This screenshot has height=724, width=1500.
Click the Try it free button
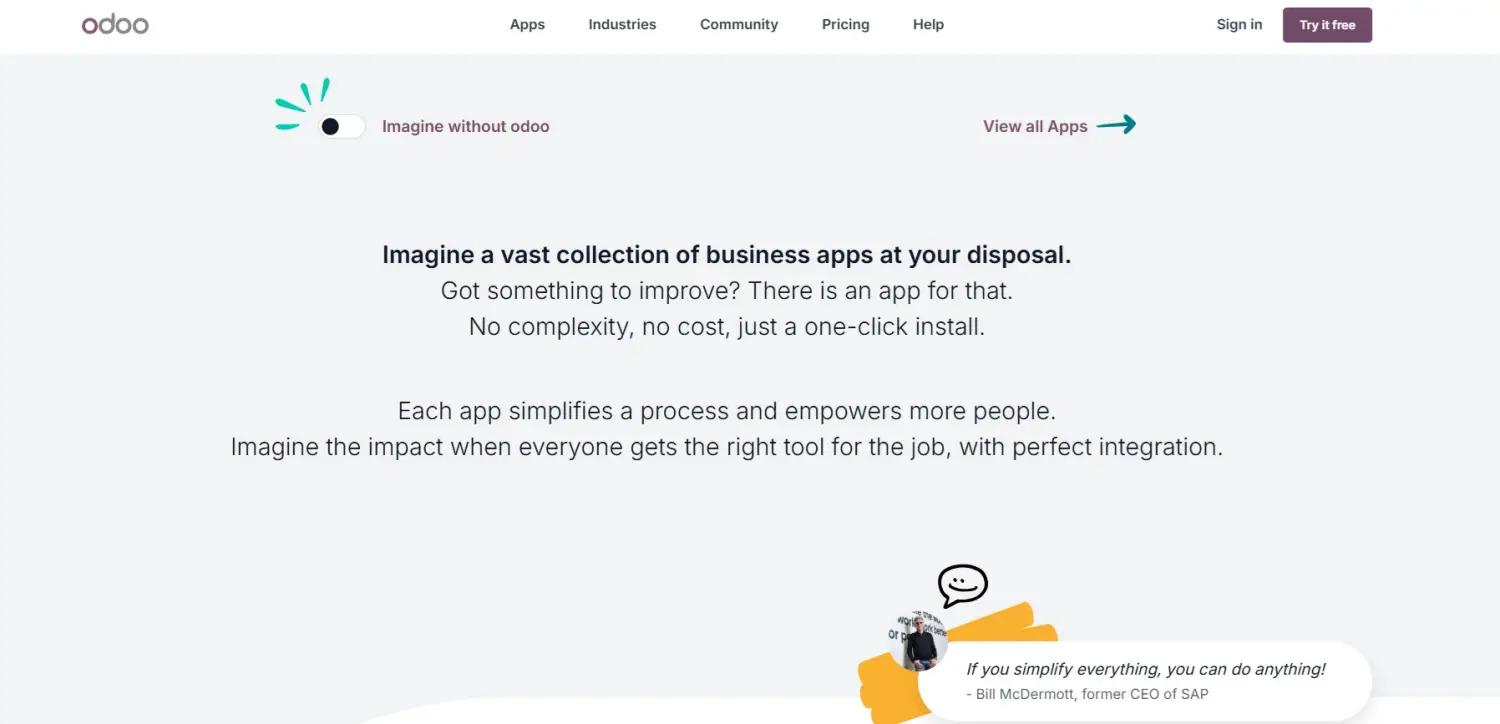click(x=1327, y=25)
